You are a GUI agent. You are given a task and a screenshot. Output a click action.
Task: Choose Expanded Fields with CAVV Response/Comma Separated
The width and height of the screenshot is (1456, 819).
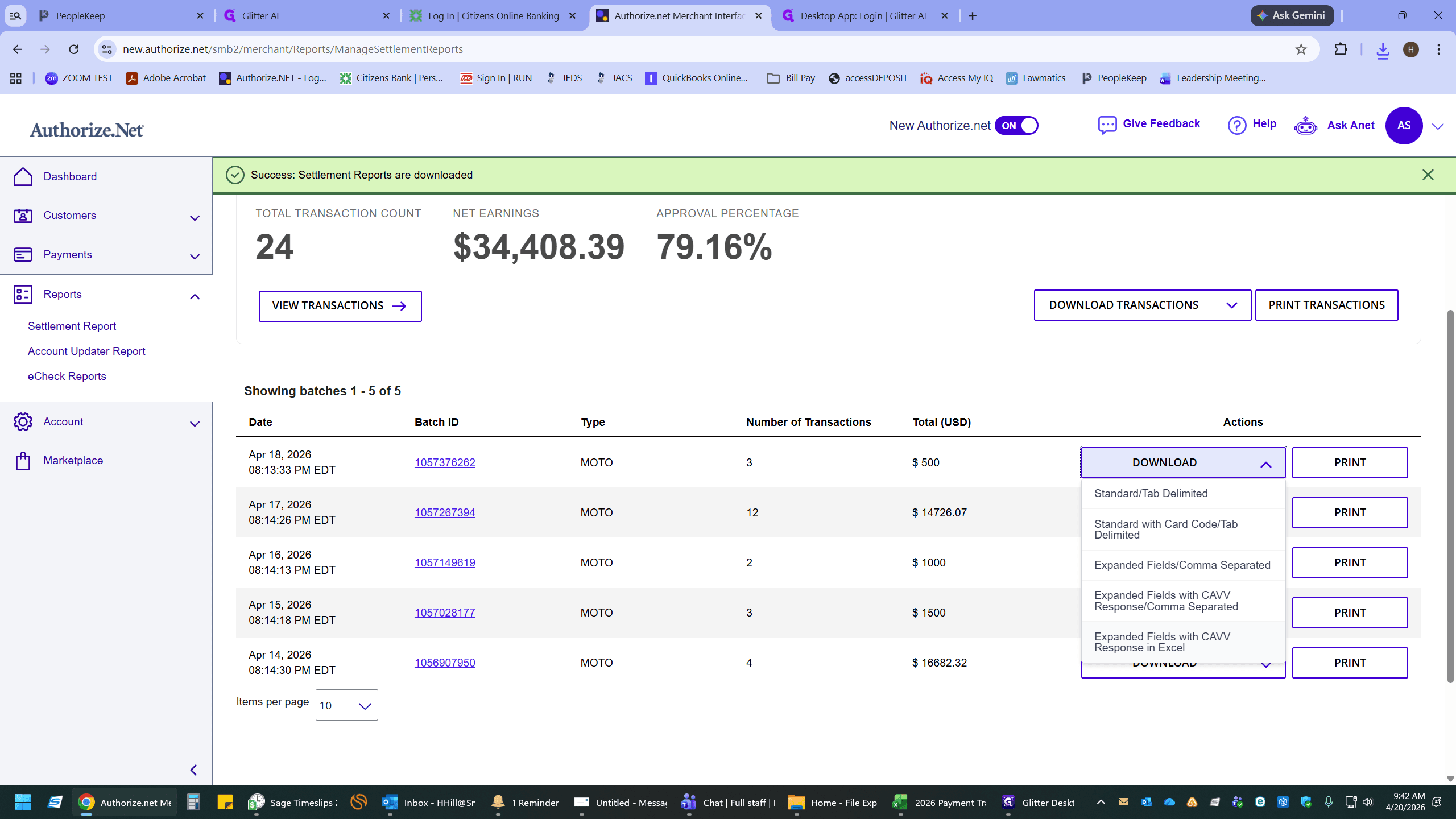coord(1183,601)
